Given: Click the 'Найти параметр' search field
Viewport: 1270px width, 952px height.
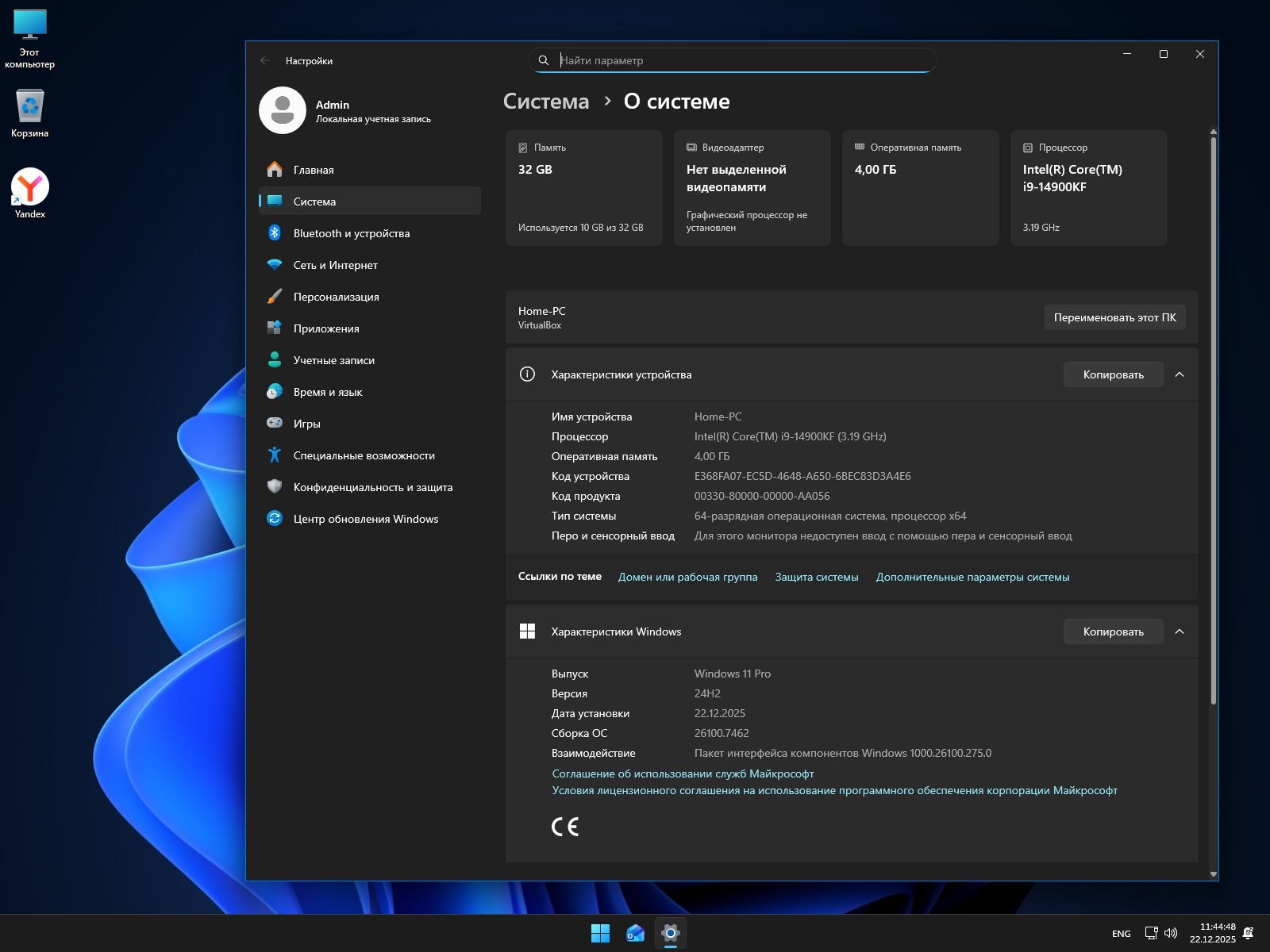Looking at the screenshot, I should pyautogui.click(x=732, y=60).
